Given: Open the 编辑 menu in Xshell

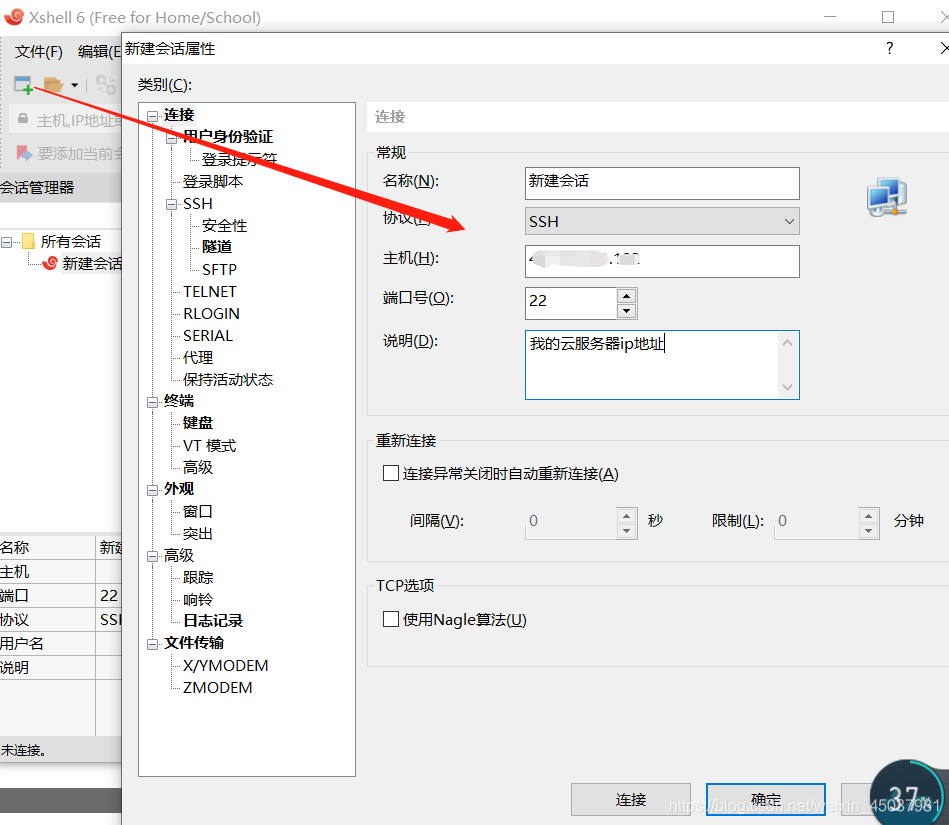Looking at the screenshot, I should [100, 51].
